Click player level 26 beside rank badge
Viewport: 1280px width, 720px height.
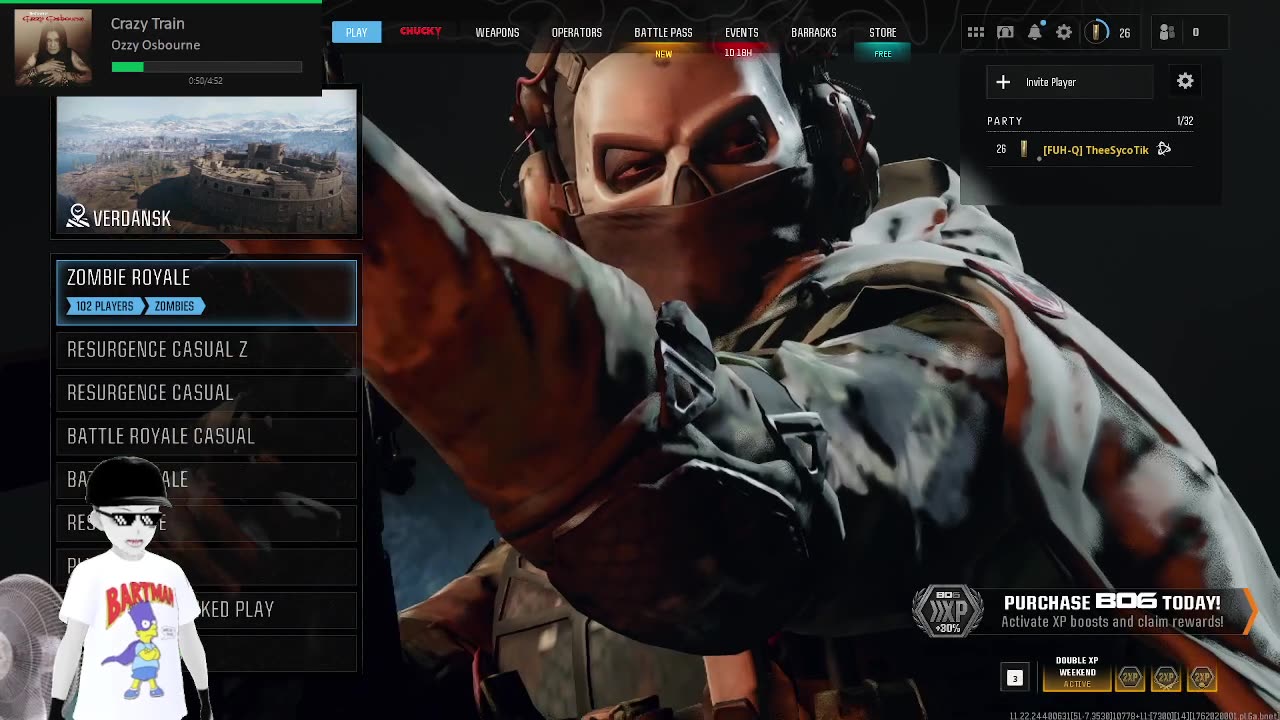click(x=1124, y=33)
